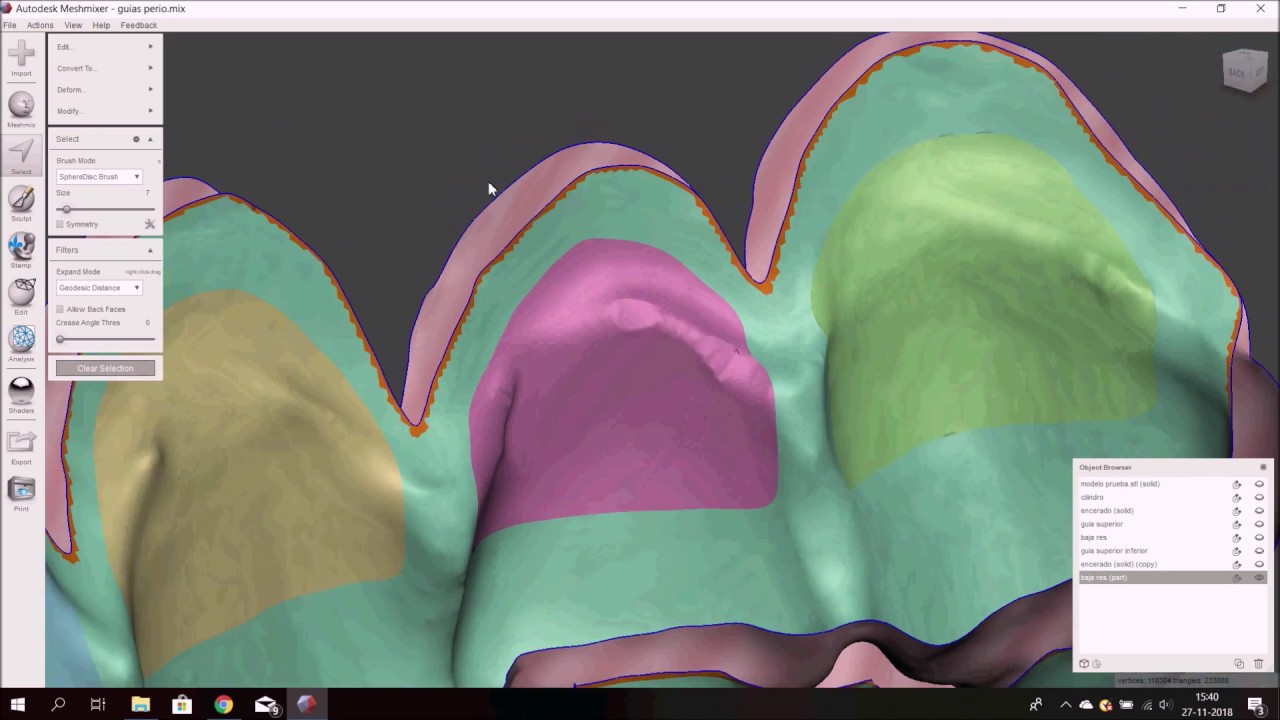
Task: Open the Import tool
Action: 21,58
